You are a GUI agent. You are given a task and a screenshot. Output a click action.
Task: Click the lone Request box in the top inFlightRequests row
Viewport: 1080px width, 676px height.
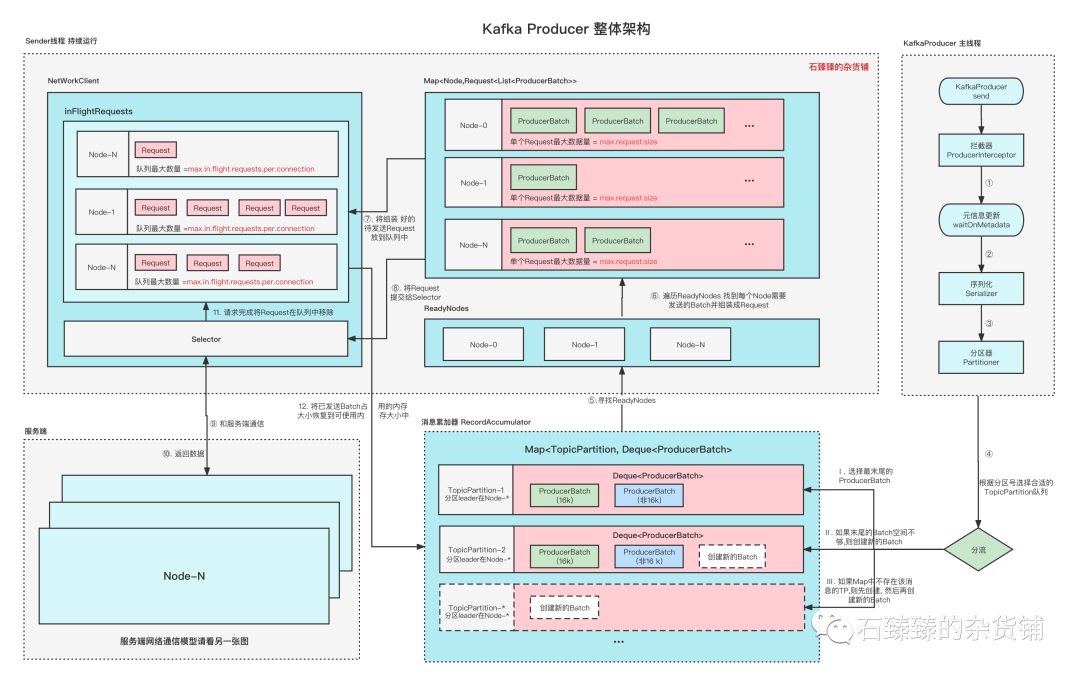[x=156, y=150]
